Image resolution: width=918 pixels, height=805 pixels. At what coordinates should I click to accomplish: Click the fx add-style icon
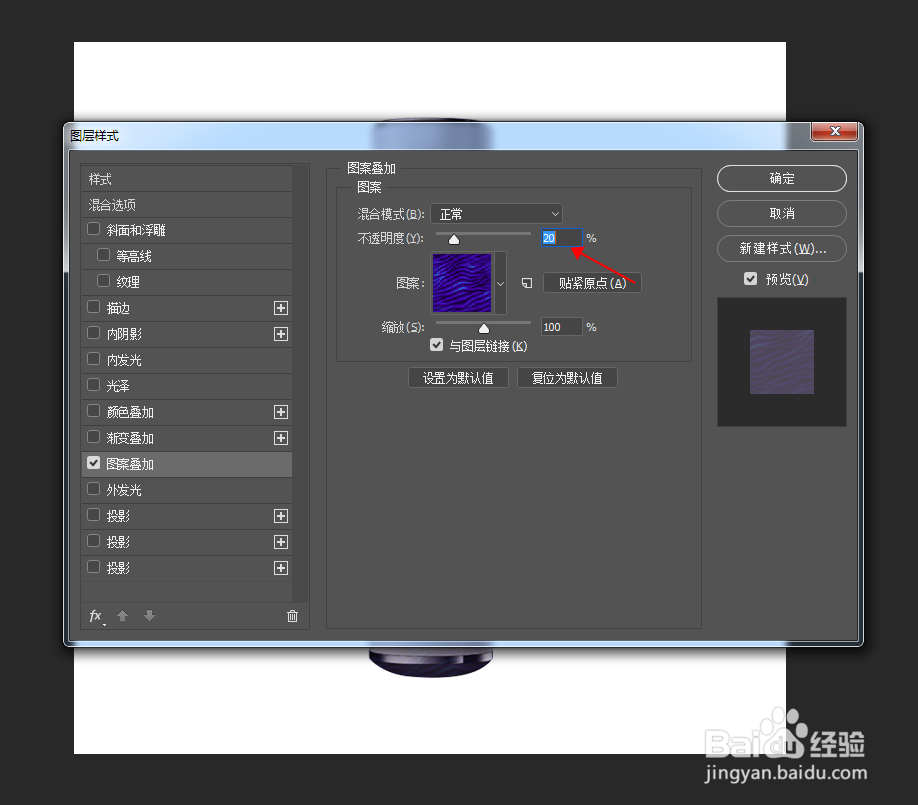[96, 616]
